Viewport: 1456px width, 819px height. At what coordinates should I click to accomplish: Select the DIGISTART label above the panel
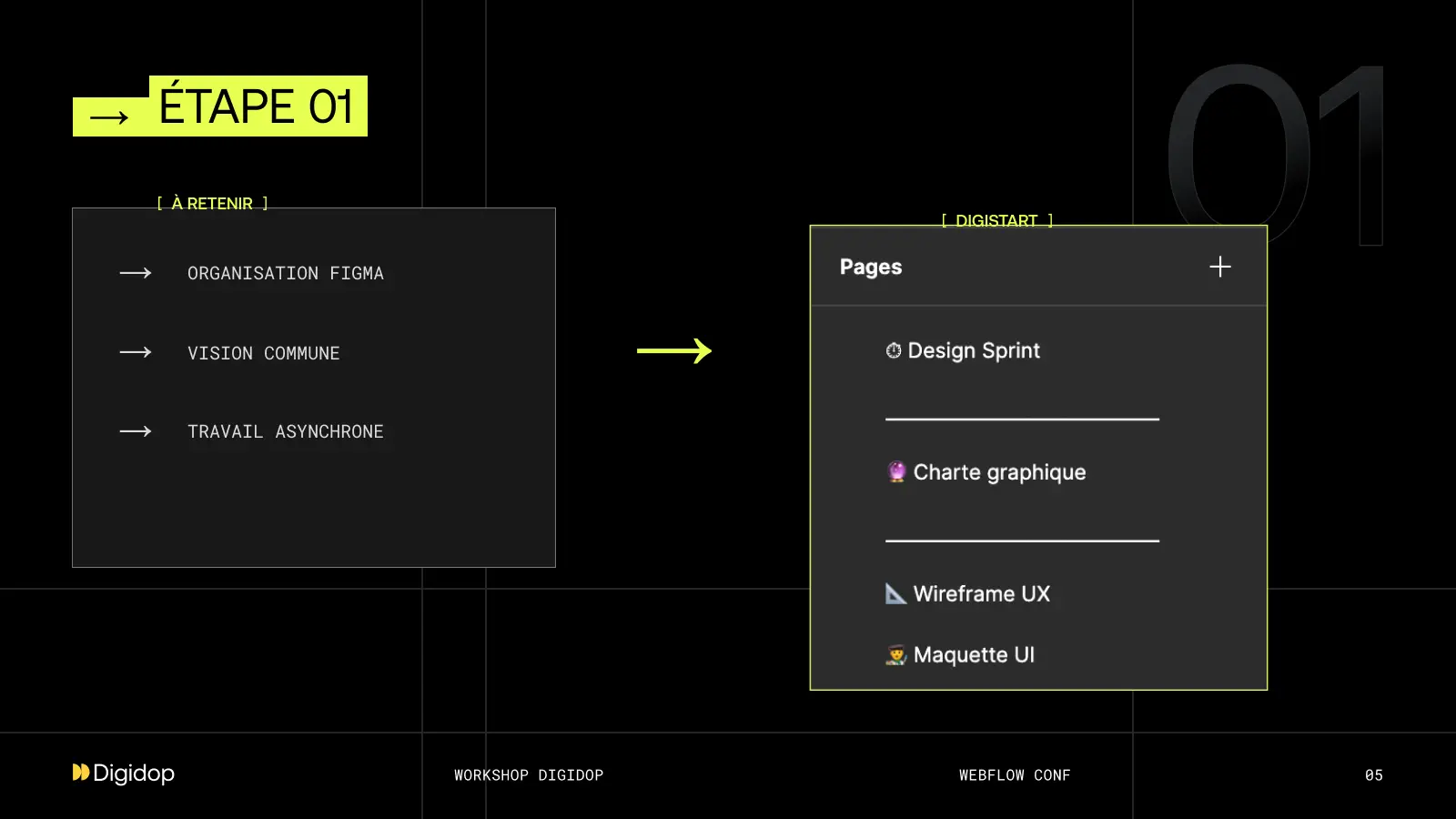tap(996, 220)
